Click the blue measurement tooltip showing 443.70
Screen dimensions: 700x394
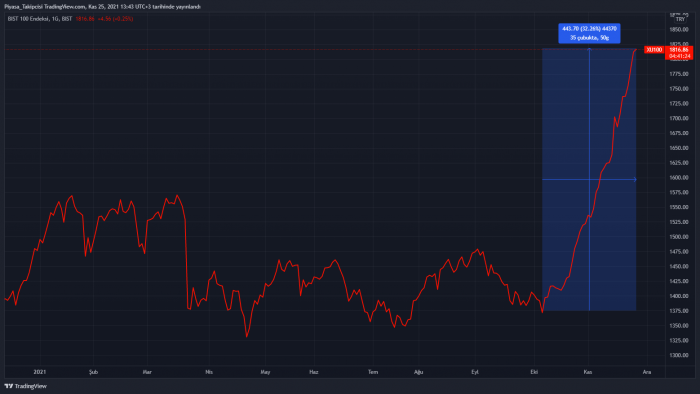tap(589, 33)
